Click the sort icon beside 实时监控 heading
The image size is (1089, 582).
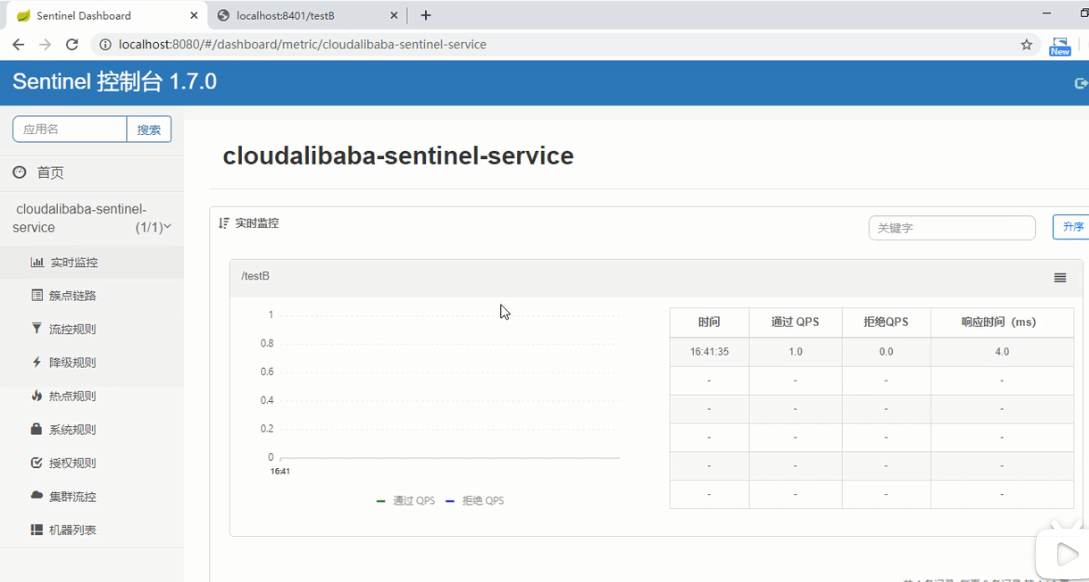coord(224,224)
